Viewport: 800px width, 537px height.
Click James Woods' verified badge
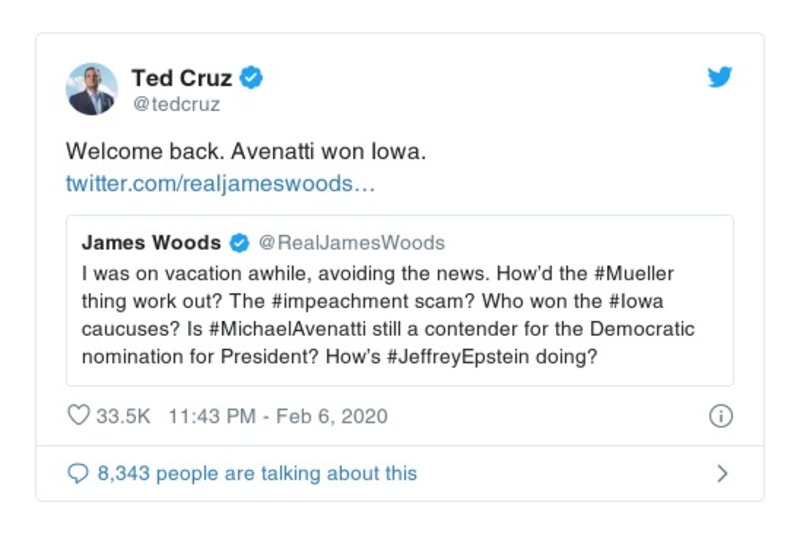(240, 243)
